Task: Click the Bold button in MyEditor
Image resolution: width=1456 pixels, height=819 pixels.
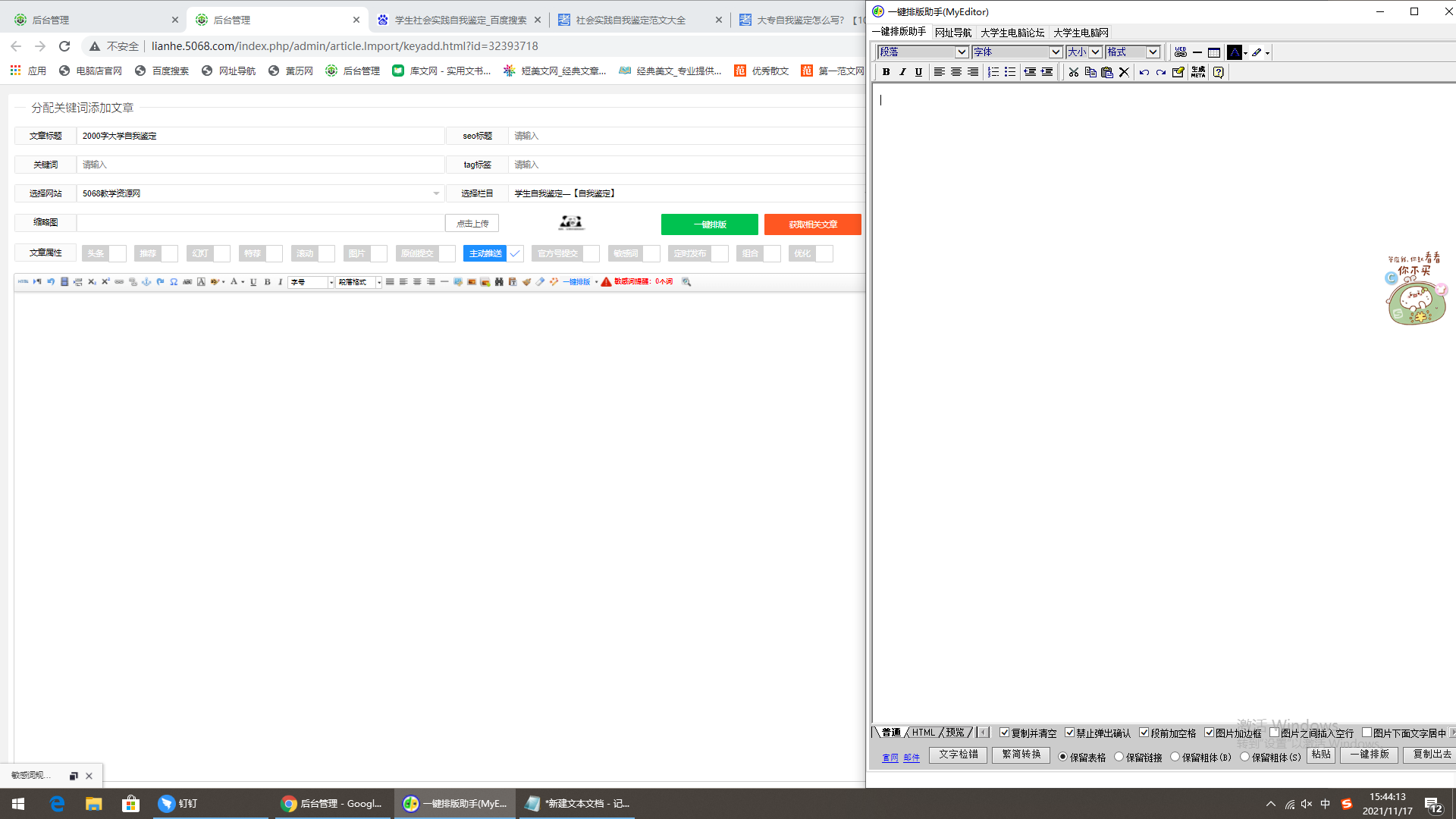Action: [886, 72]
